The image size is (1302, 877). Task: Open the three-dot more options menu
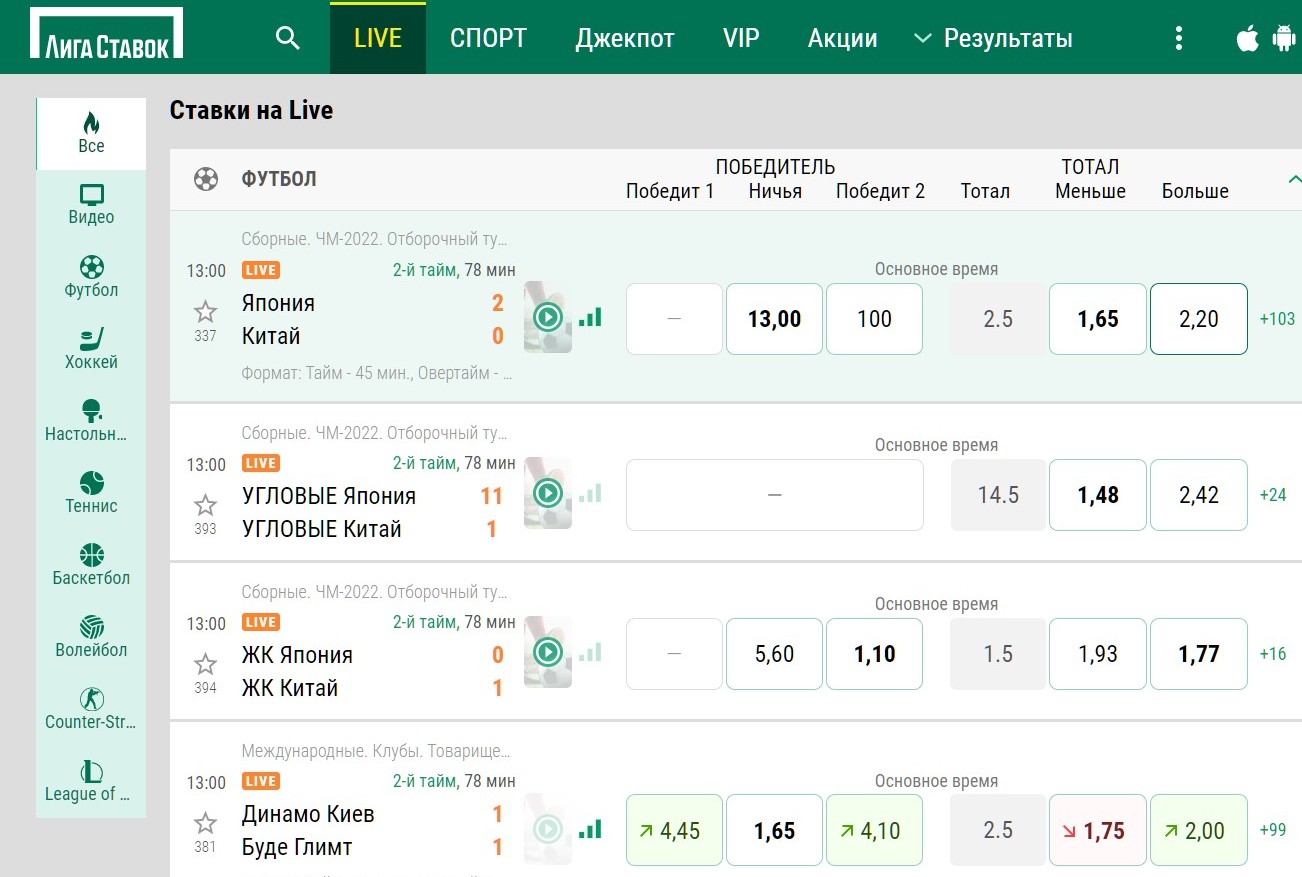point(1179,38)
